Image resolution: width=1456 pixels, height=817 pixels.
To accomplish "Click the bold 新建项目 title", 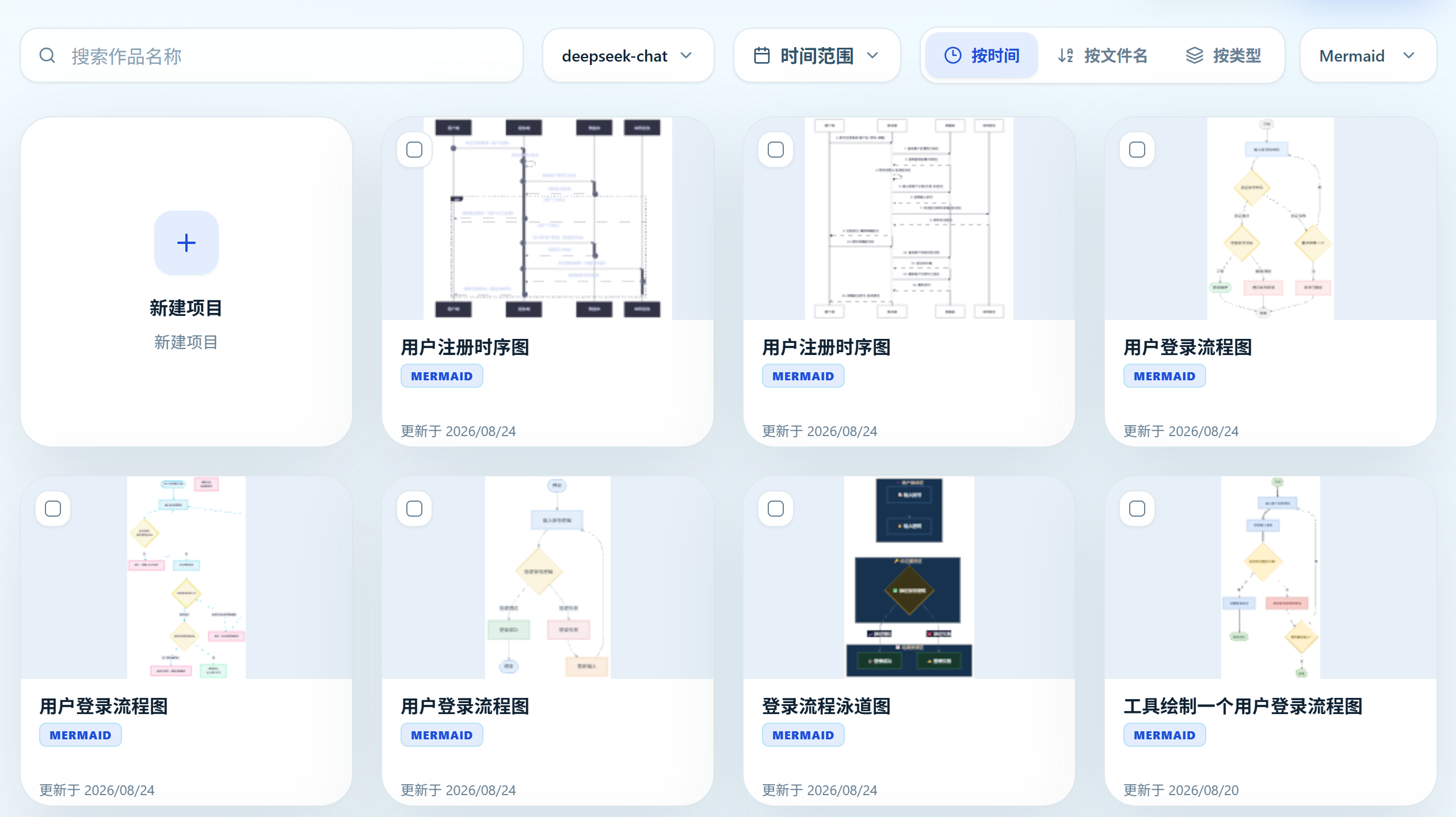I will coord(186,308).
